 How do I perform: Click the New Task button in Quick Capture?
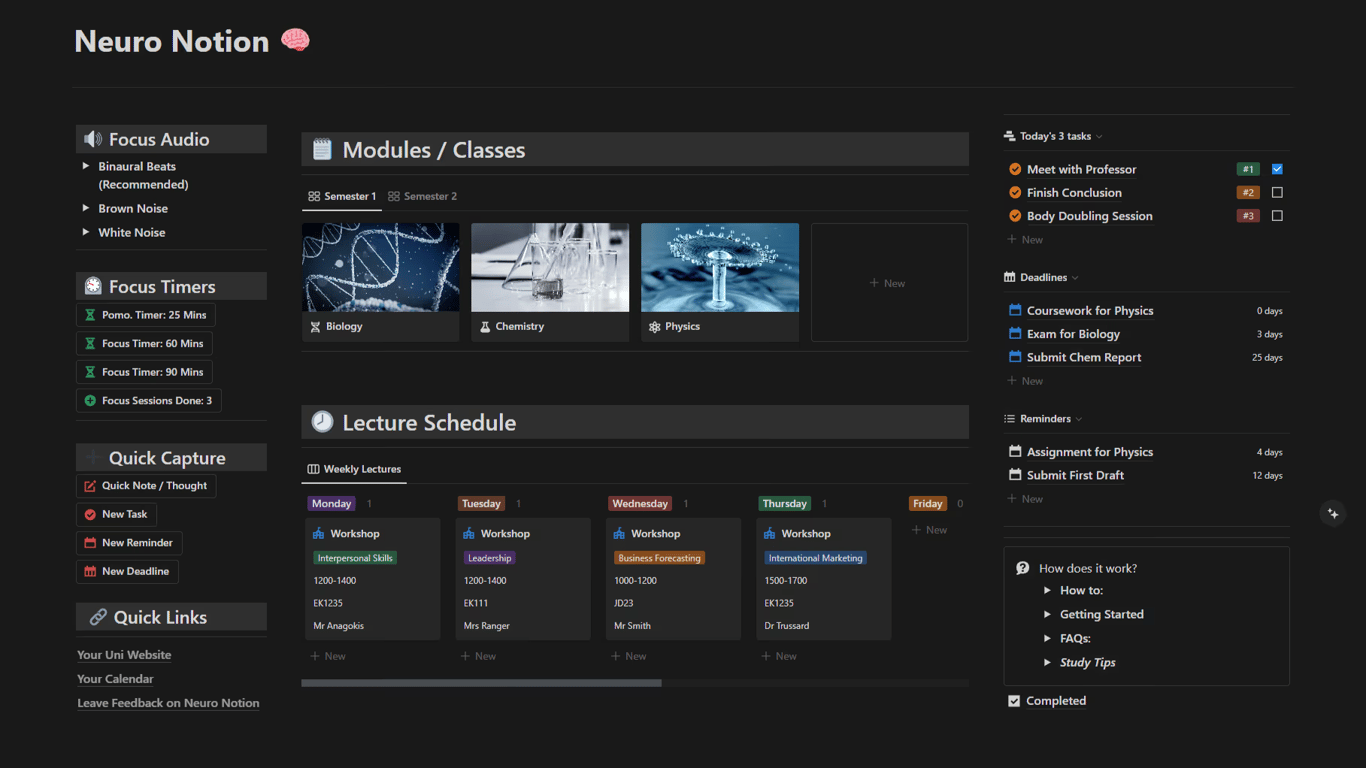[x=115, y=513]
